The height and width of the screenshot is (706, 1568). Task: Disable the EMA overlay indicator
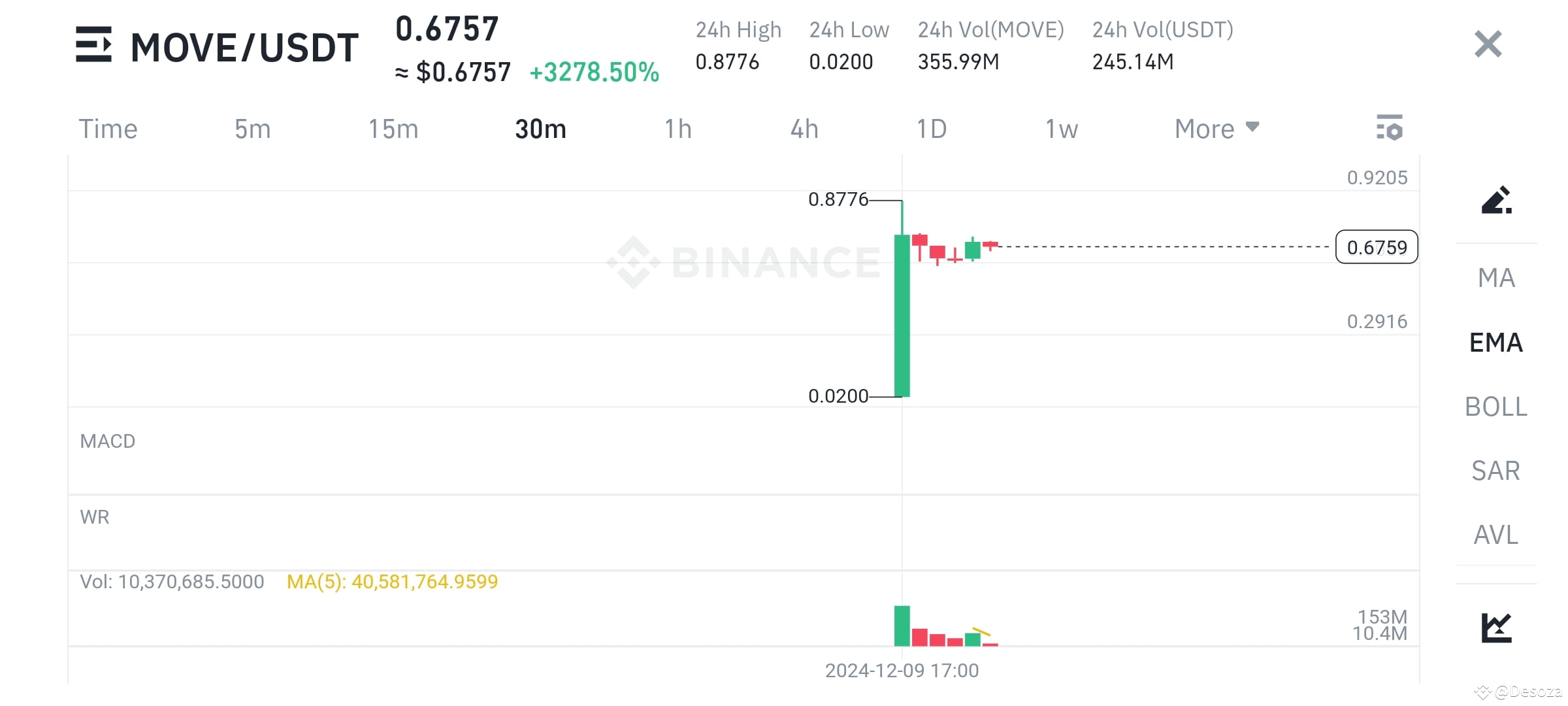click(x=1495, y=342)
